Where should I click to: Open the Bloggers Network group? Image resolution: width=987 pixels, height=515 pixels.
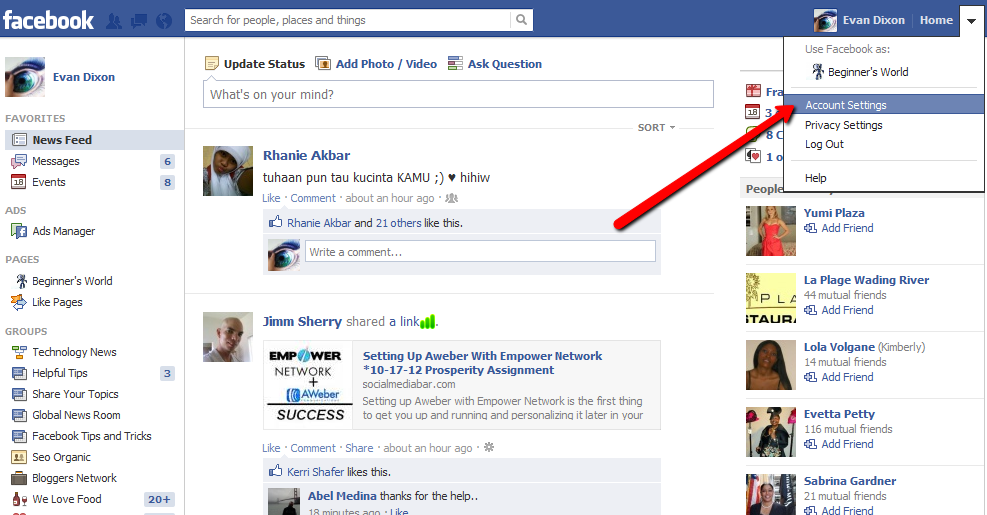[x=74, y=478]
